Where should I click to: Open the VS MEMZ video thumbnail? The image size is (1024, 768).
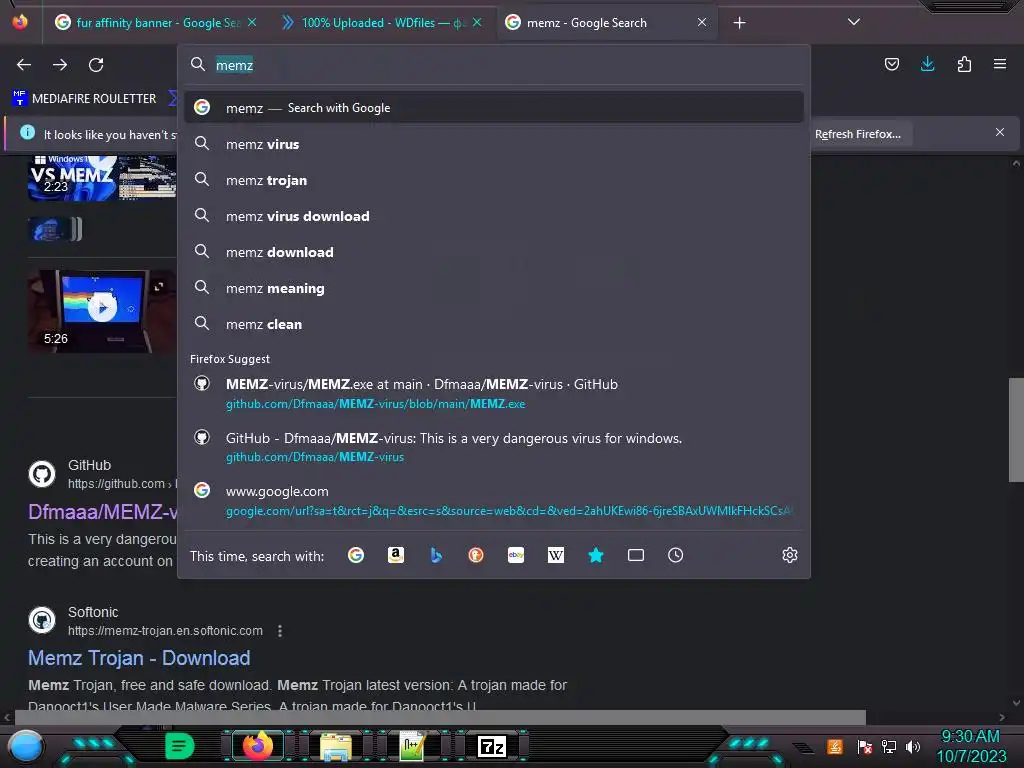point(102,177)
